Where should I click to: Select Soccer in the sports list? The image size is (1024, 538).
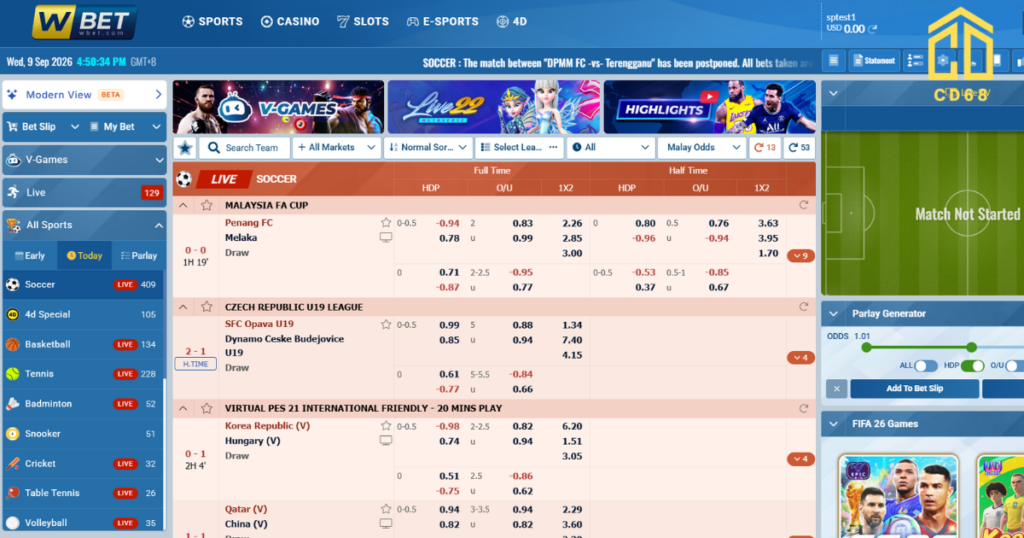click(x=84, y=285)
